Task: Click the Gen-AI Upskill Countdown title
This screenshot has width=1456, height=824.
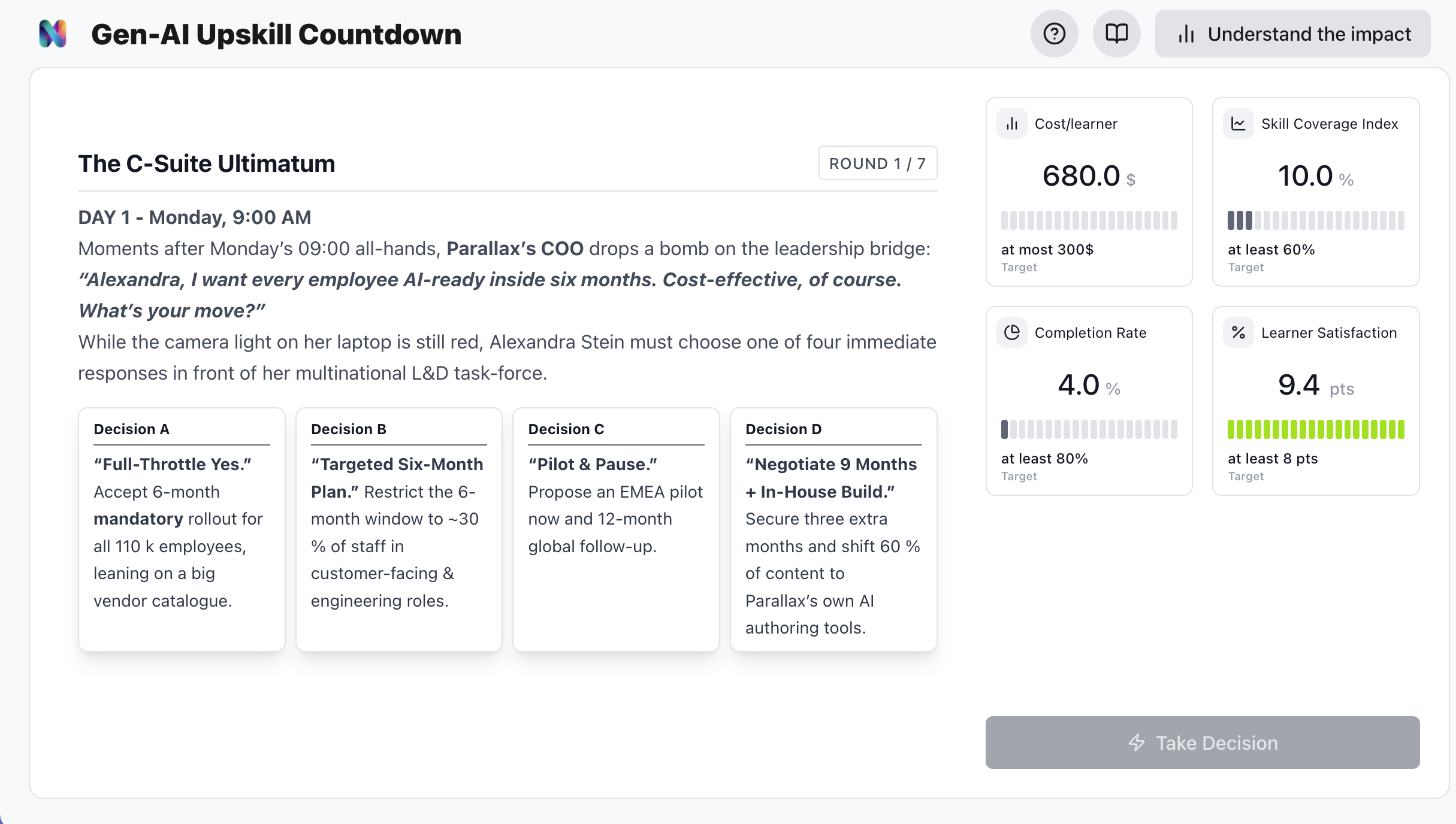Action: 276,34
